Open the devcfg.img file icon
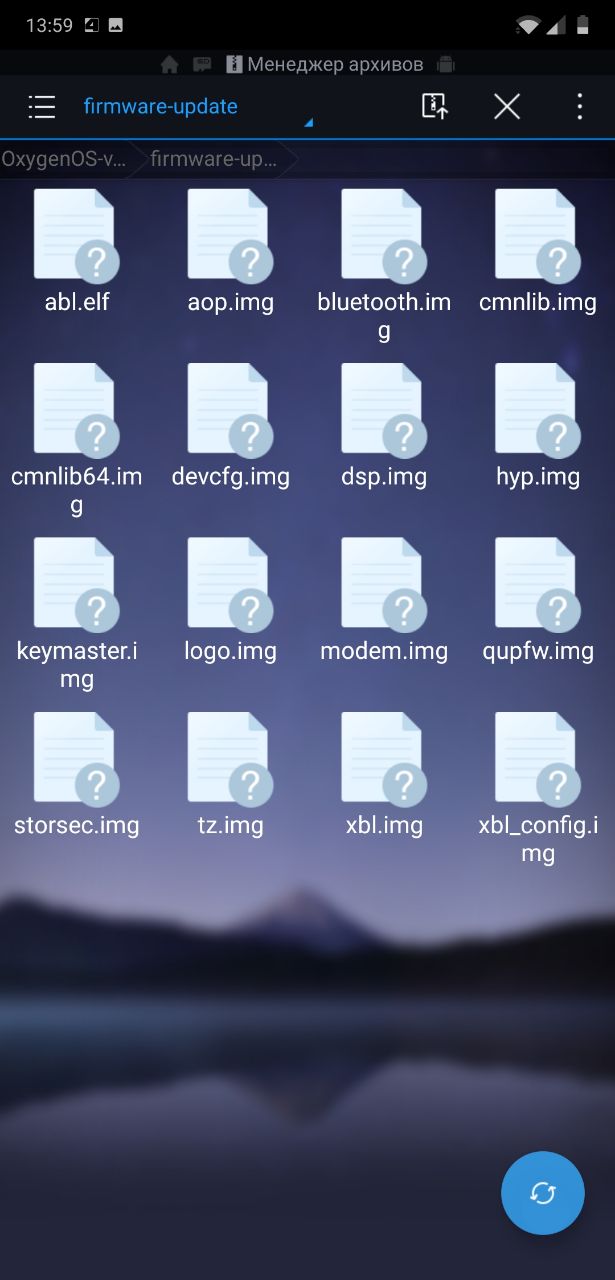Screen dimensions: 615x1280 230,409
